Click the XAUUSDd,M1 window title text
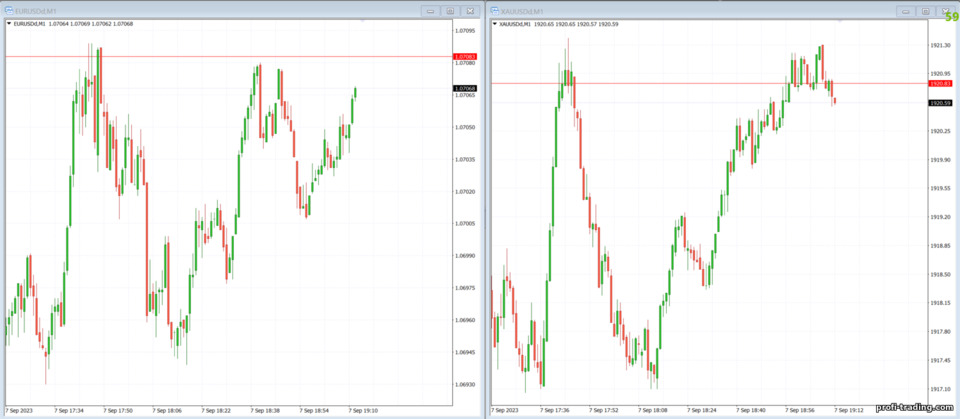 (x=522, y=10)
